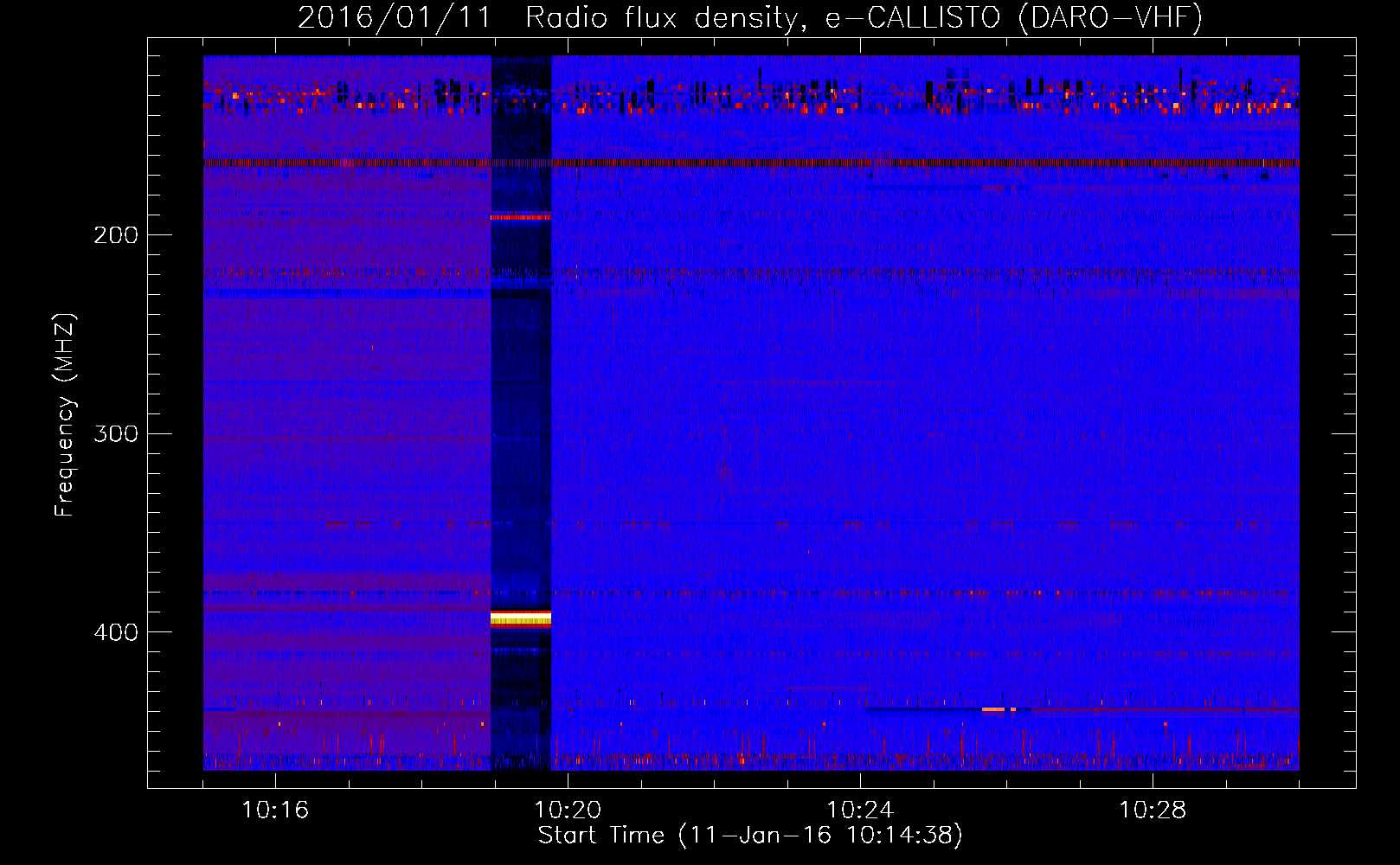Screen dimensions: 1400x865
Task: Click the 400 frequency tick label
Action: click(116, 632)
